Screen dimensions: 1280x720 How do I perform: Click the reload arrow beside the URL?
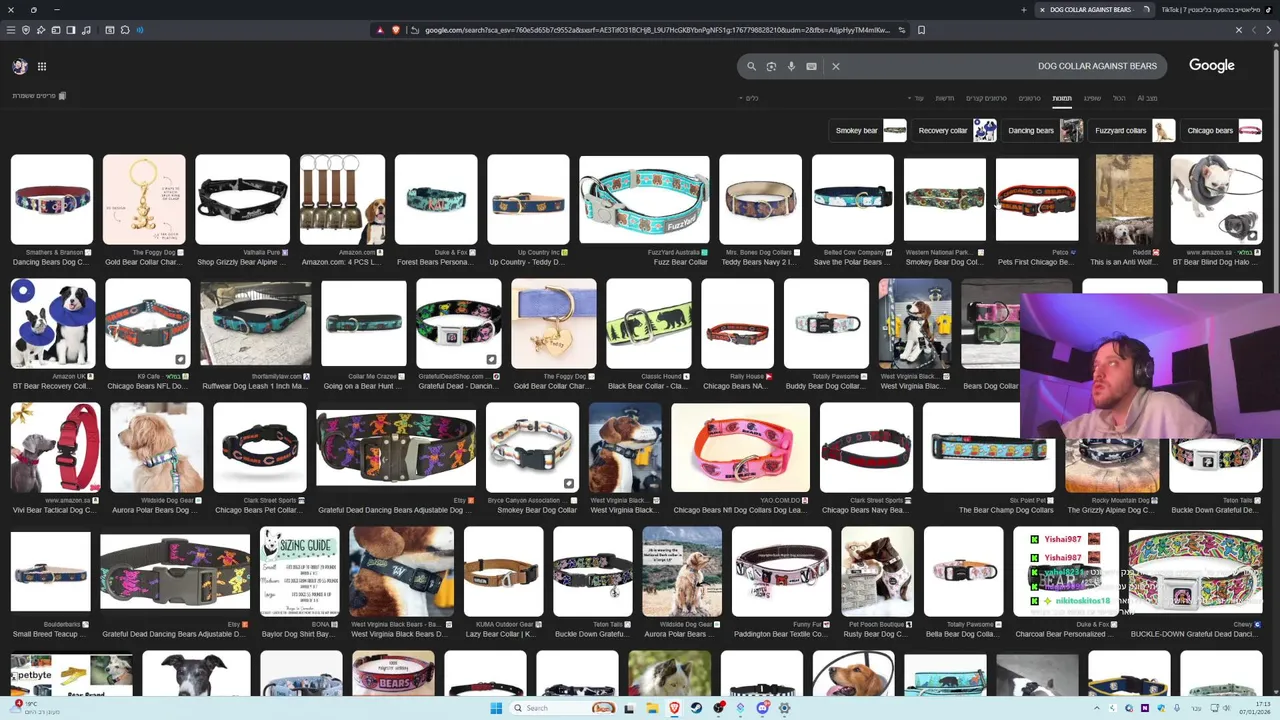tap(414, 30)
